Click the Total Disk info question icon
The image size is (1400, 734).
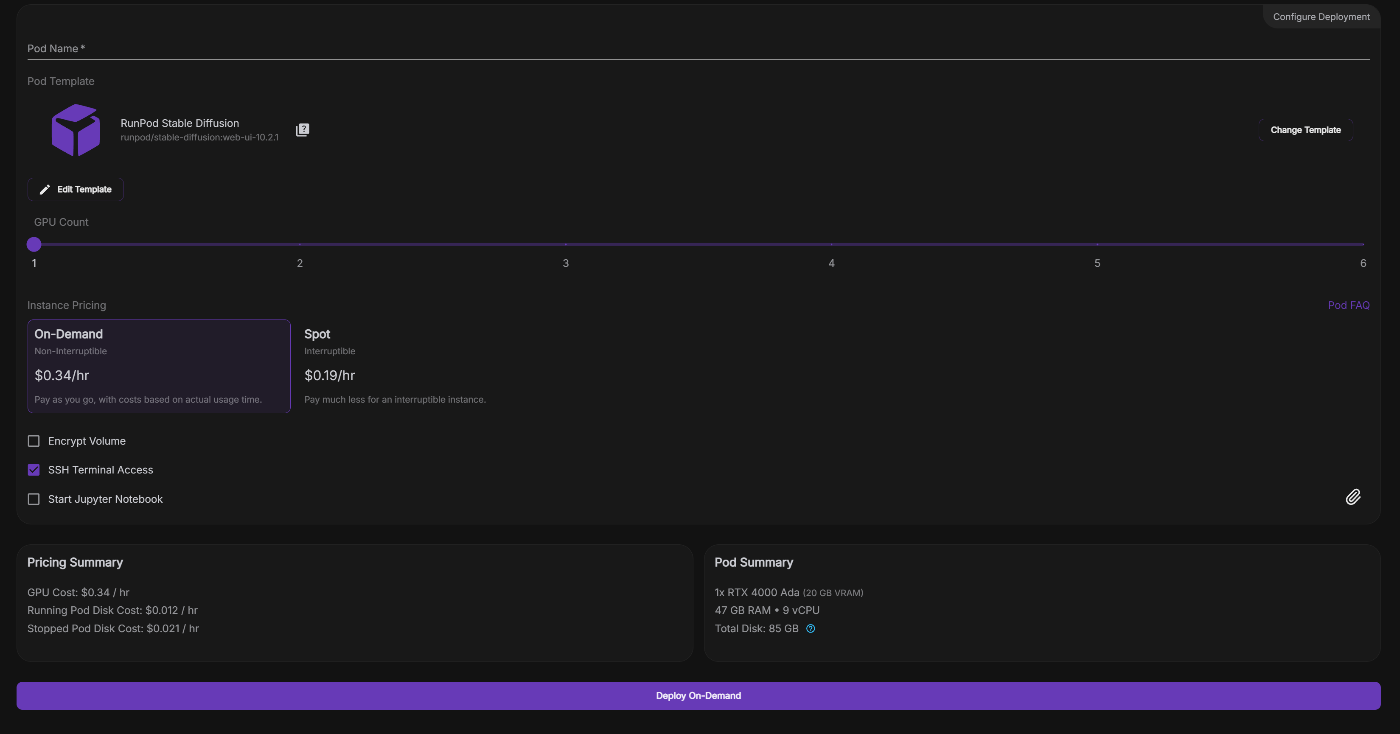click(811, 629)
